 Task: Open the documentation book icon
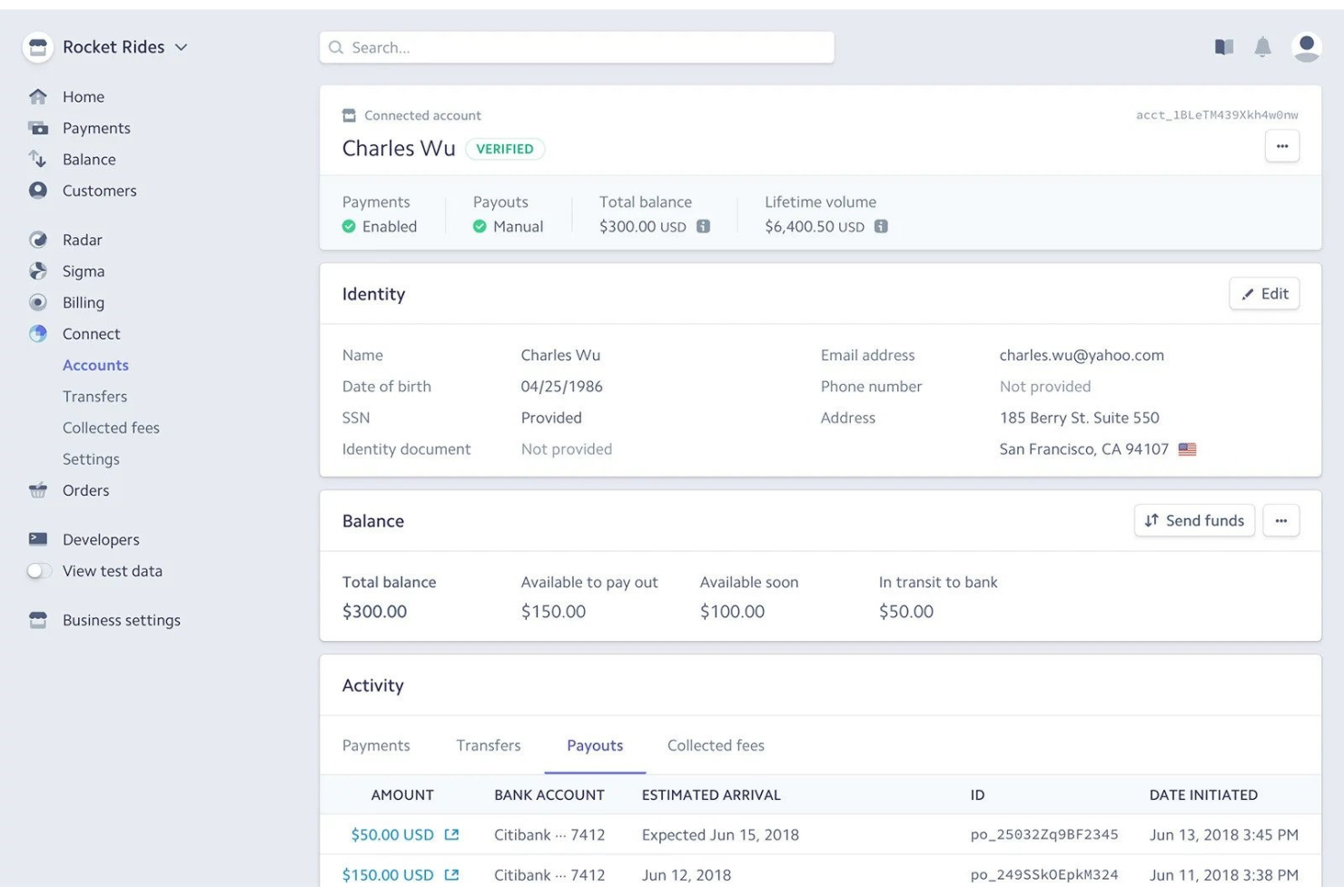[x=1223, y=46]
